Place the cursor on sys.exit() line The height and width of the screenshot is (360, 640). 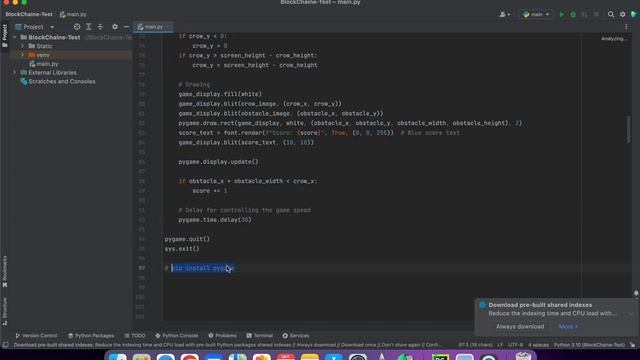(182, 249)
